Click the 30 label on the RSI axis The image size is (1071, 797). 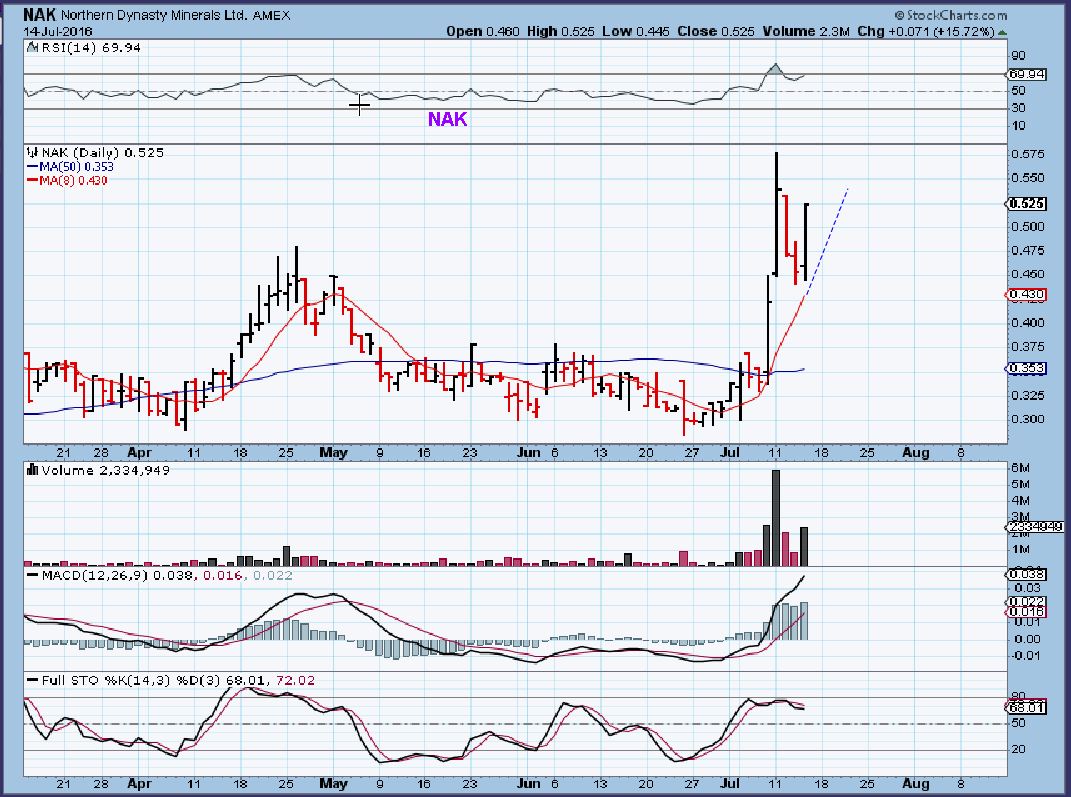pyautogui.click(x=1018, y=108)
